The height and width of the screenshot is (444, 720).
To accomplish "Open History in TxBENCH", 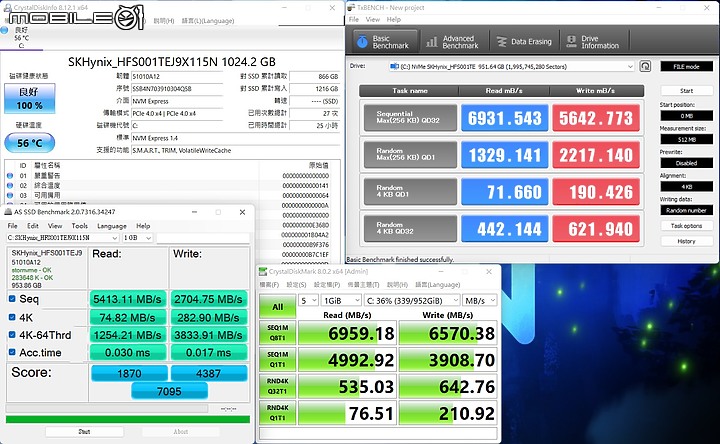I will coord(686,241).
